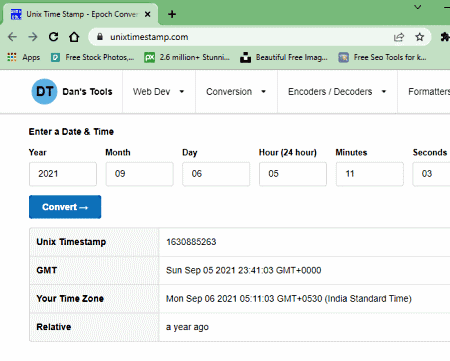The width and height of the screenshot is (450, 361).
Task: Click the DT round logo
Action: coord(44,91)
